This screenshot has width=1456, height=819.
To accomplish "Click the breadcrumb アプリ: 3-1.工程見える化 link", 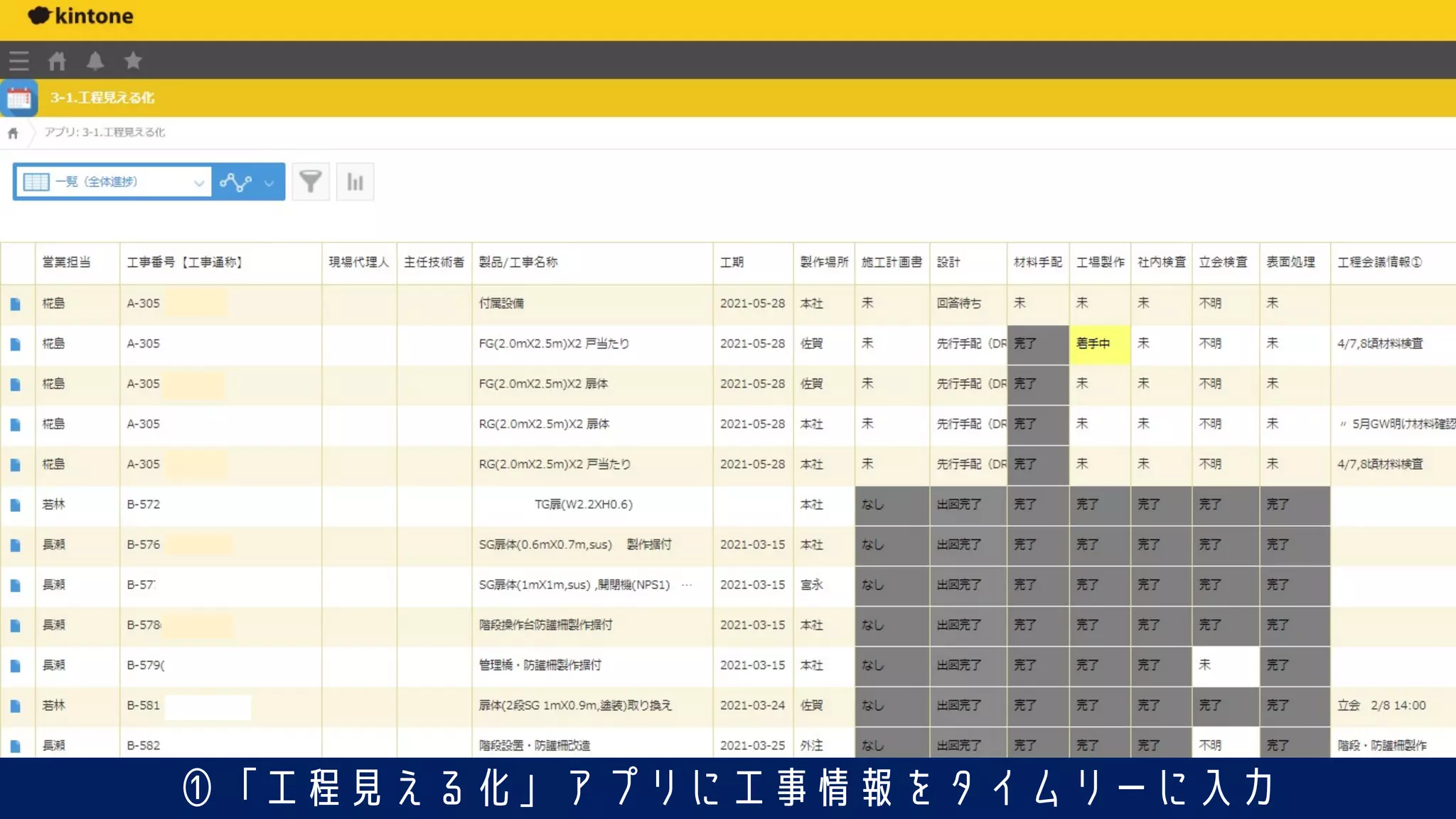I will coord(105,132).
